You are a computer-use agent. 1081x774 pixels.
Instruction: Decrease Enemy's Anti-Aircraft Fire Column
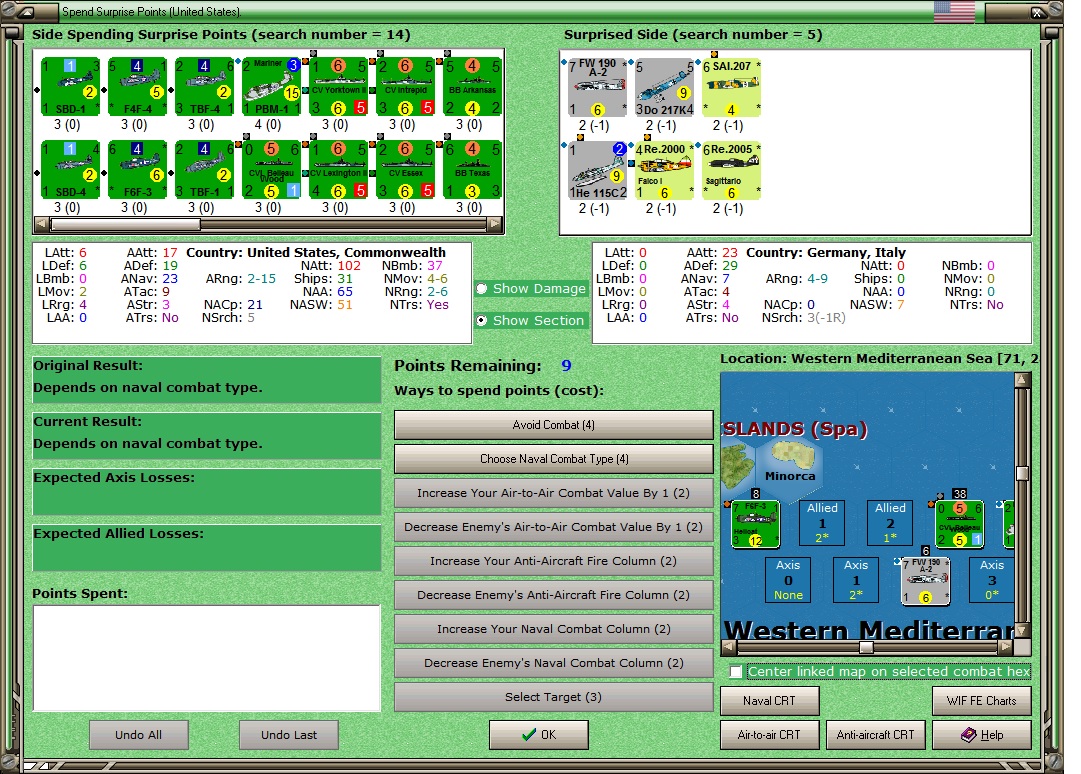(x=554, y=595)
